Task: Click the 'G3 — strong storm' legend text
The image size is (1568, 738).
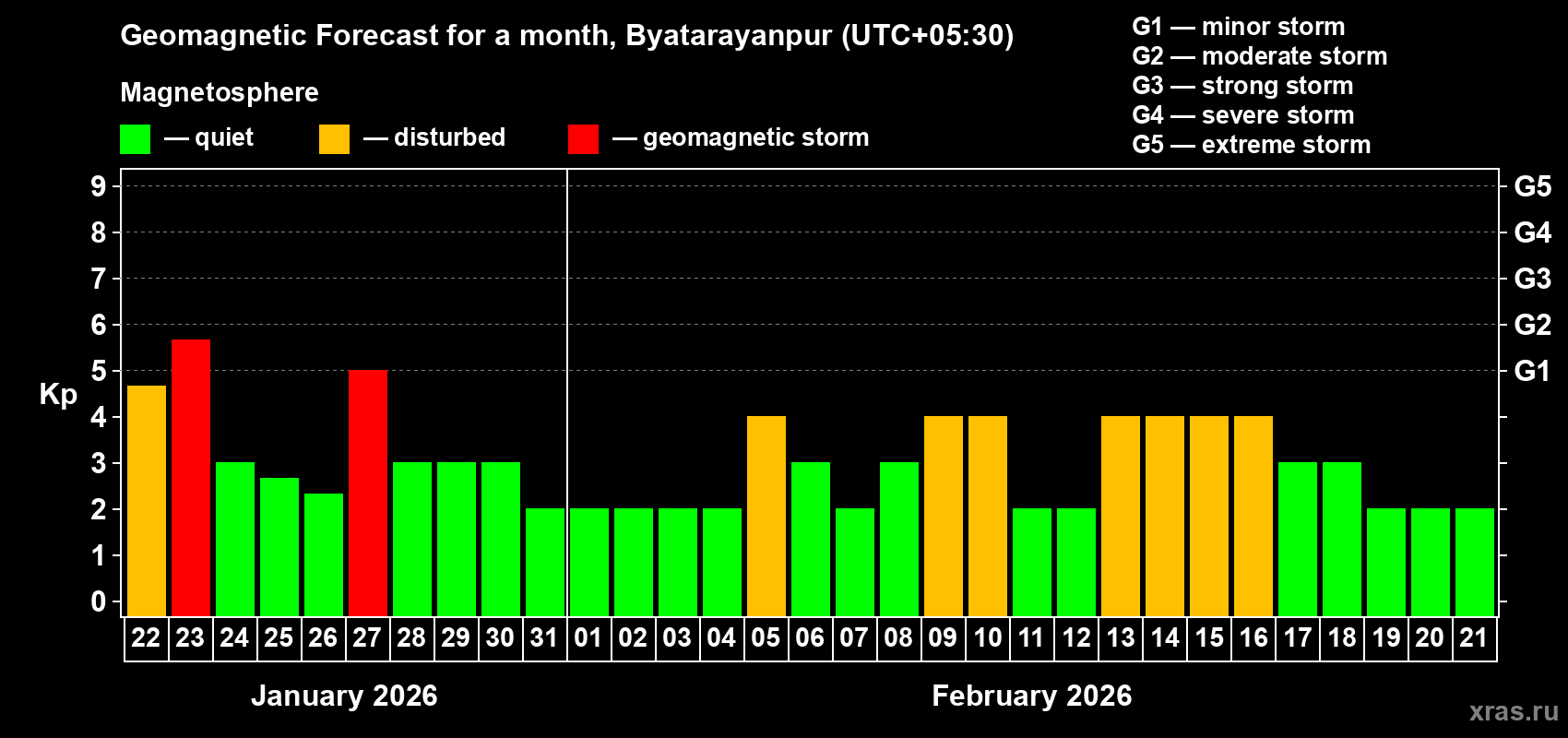Action: tap(1242, 86)
